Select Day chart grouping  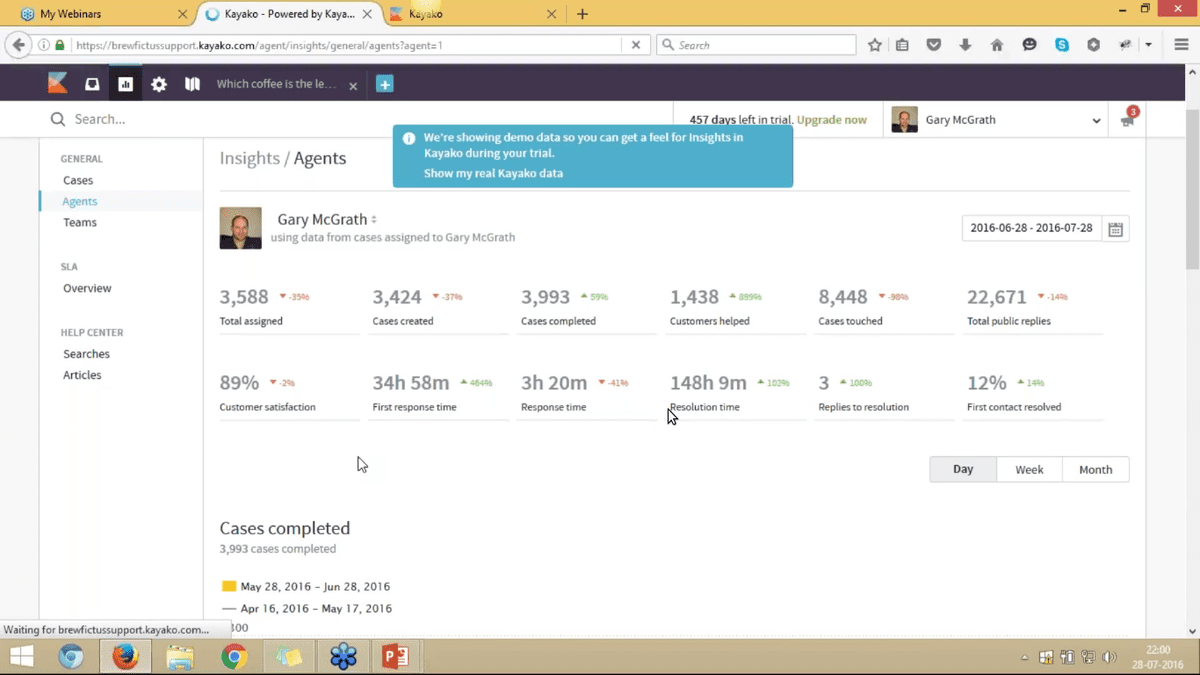coord(963,470)
